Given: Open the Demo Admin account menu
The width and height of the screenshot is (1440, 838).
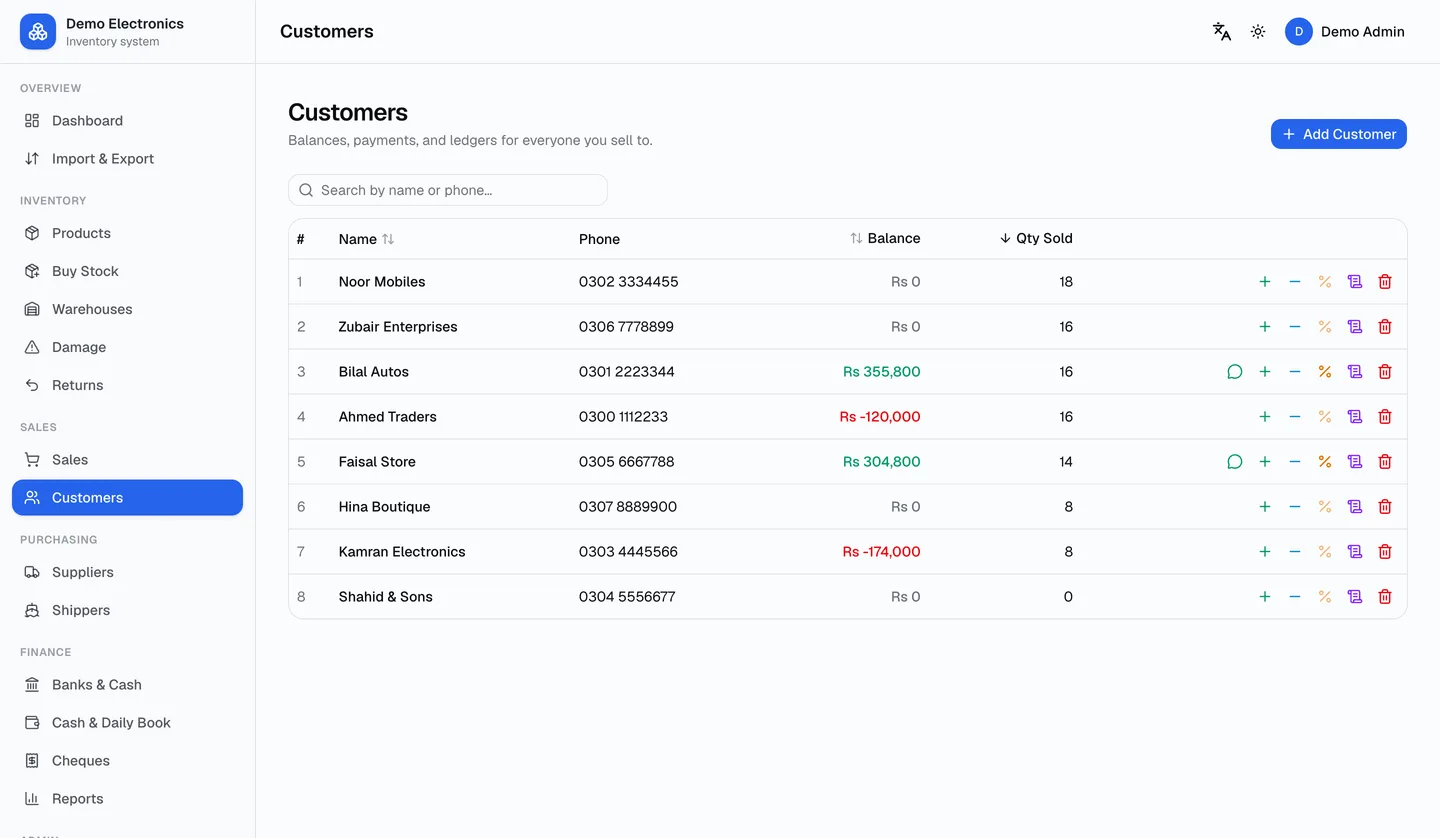Looking at the screenshot, I should tap(1345, 32).
